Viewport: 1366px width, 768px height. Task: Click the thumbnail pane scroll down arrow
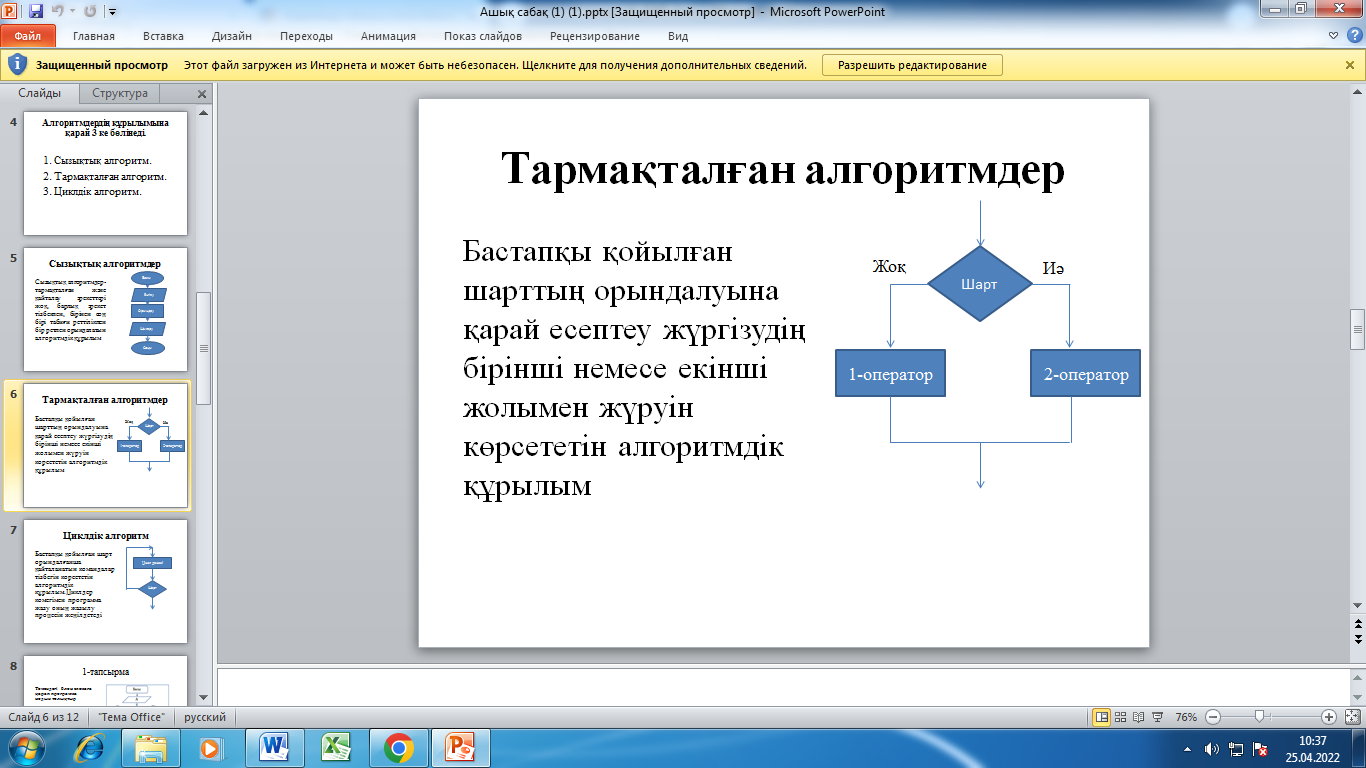point(204,697)
